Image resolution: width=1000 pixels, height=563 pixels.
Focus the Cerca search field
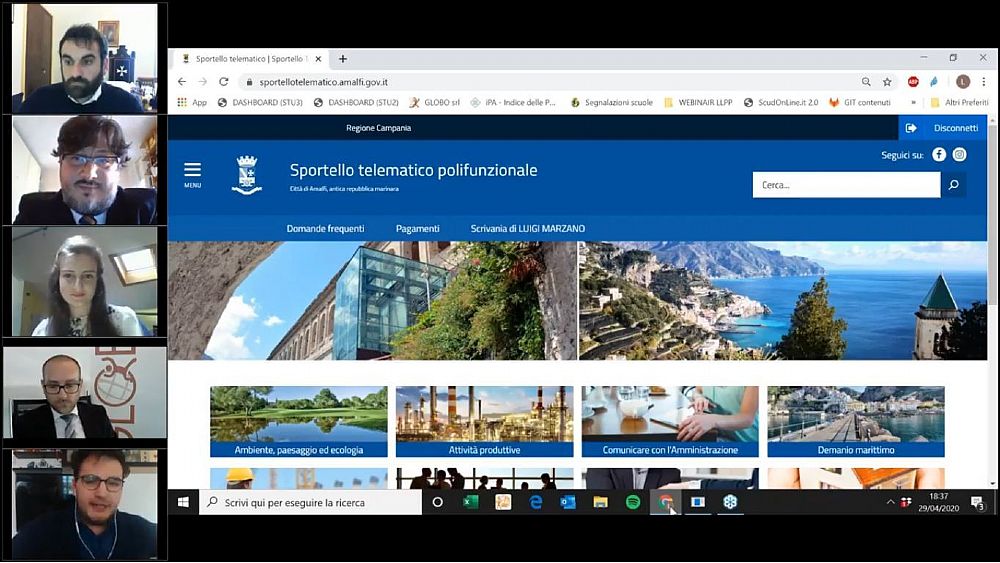(x=846, y=185)
